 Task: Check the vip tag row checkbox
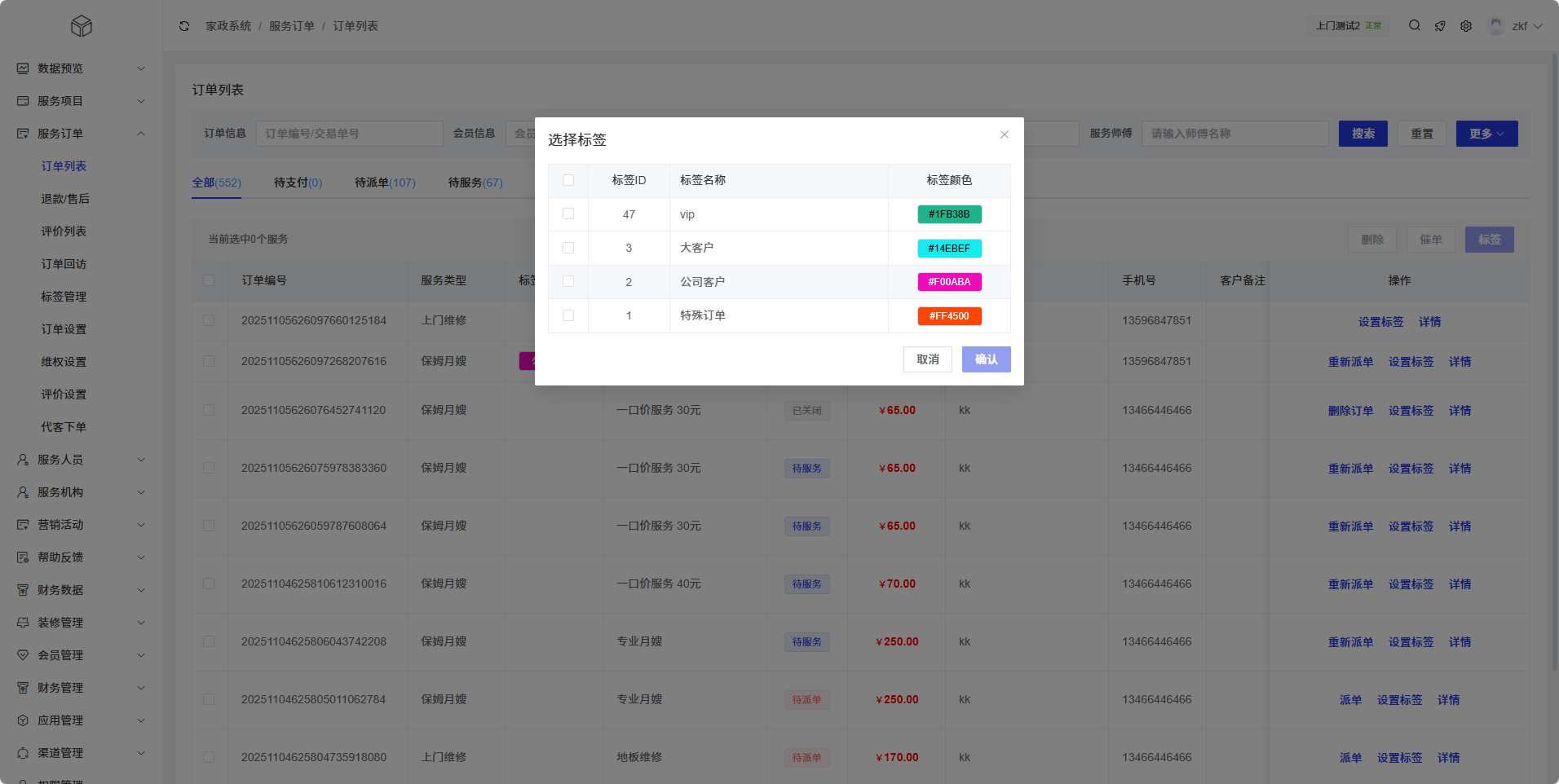click(568, 214)
